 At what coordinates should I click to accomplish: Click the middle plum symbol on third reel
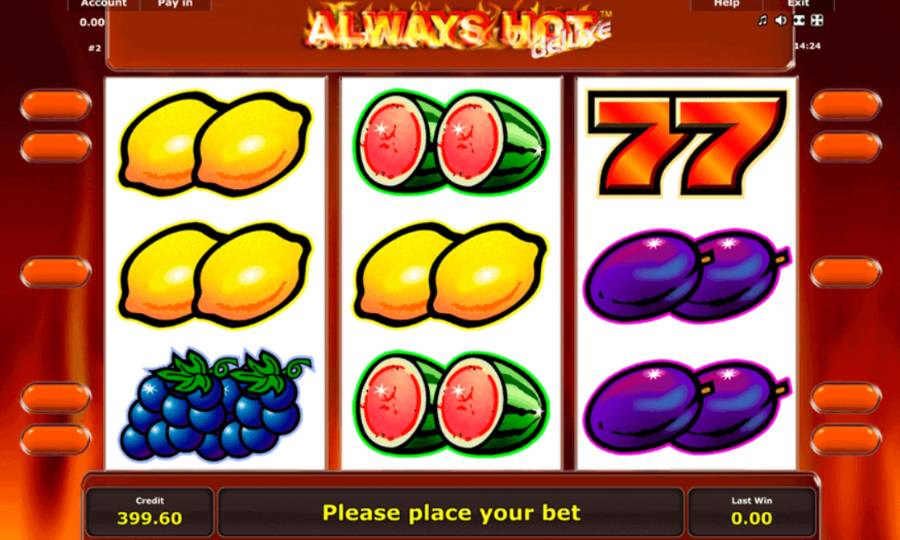pos(687,275)
